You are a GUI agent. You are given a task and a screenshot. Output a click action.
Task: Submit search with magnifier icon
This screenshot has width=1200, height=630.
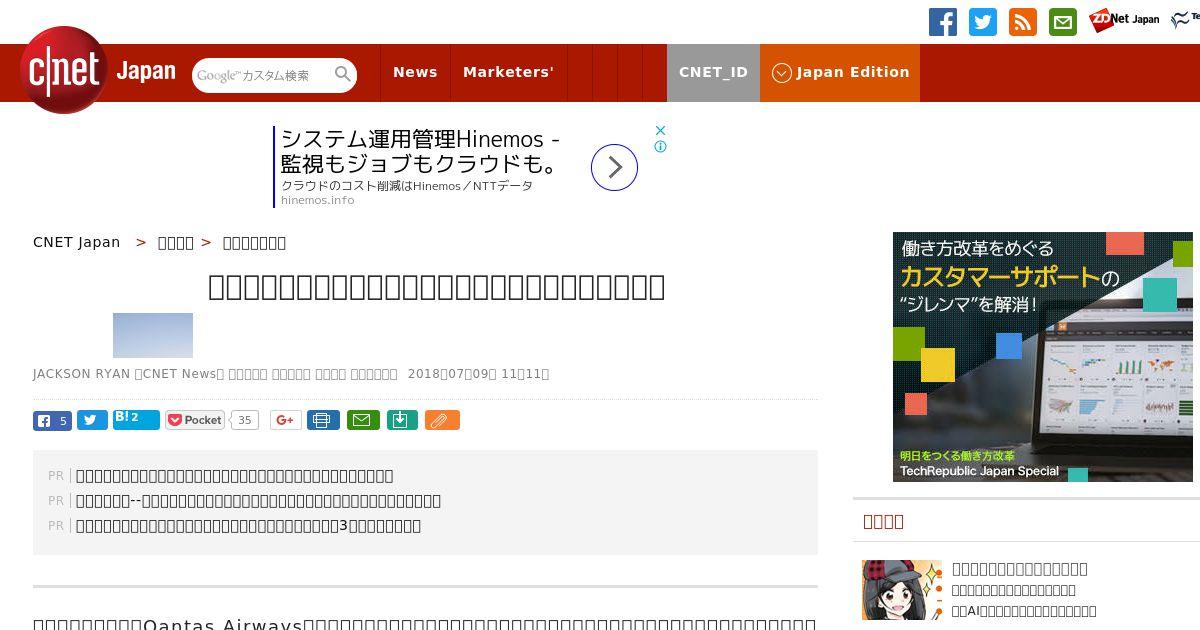pyautogui.click(x=343, y=75)
